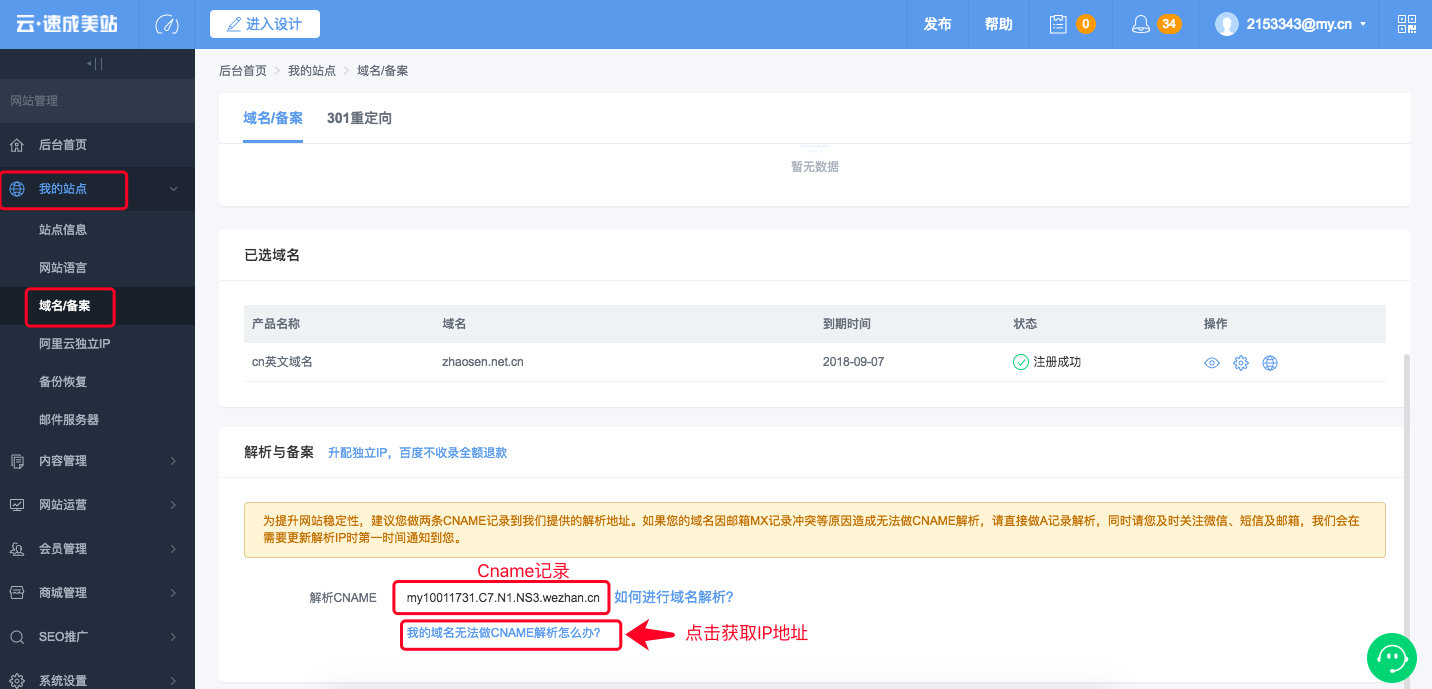View the zhaosen.net.cn domain via eye icon

(1212, 363)
